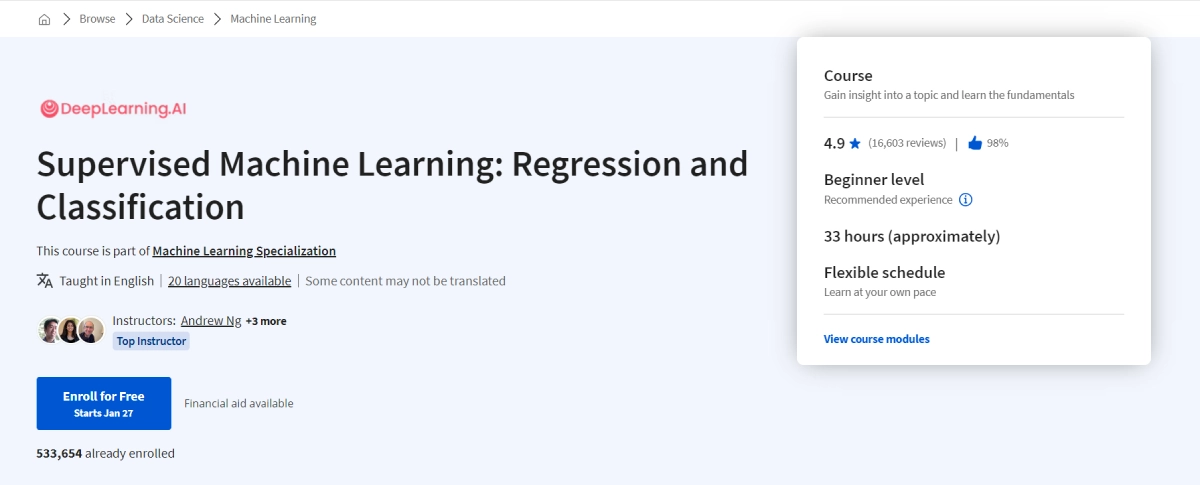Click the Enroll for Free button
The image size is (1200, 485).
104,403
